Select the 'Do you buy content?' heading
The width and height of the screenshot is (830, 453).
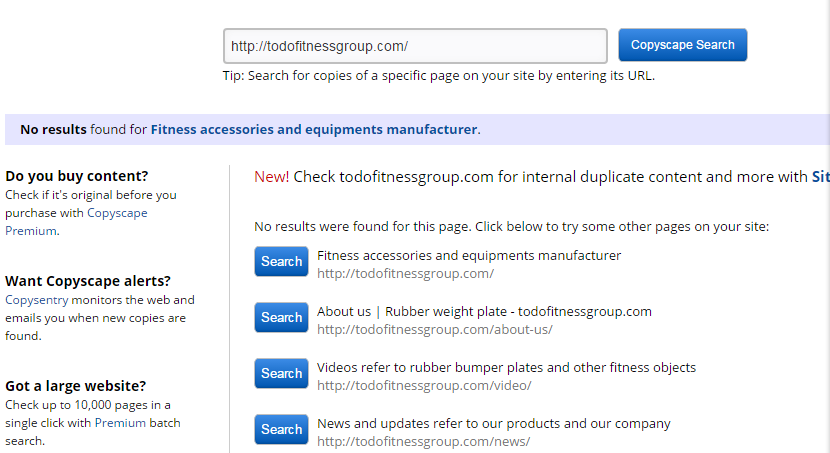pyautogui.click(x=77, y=176)
